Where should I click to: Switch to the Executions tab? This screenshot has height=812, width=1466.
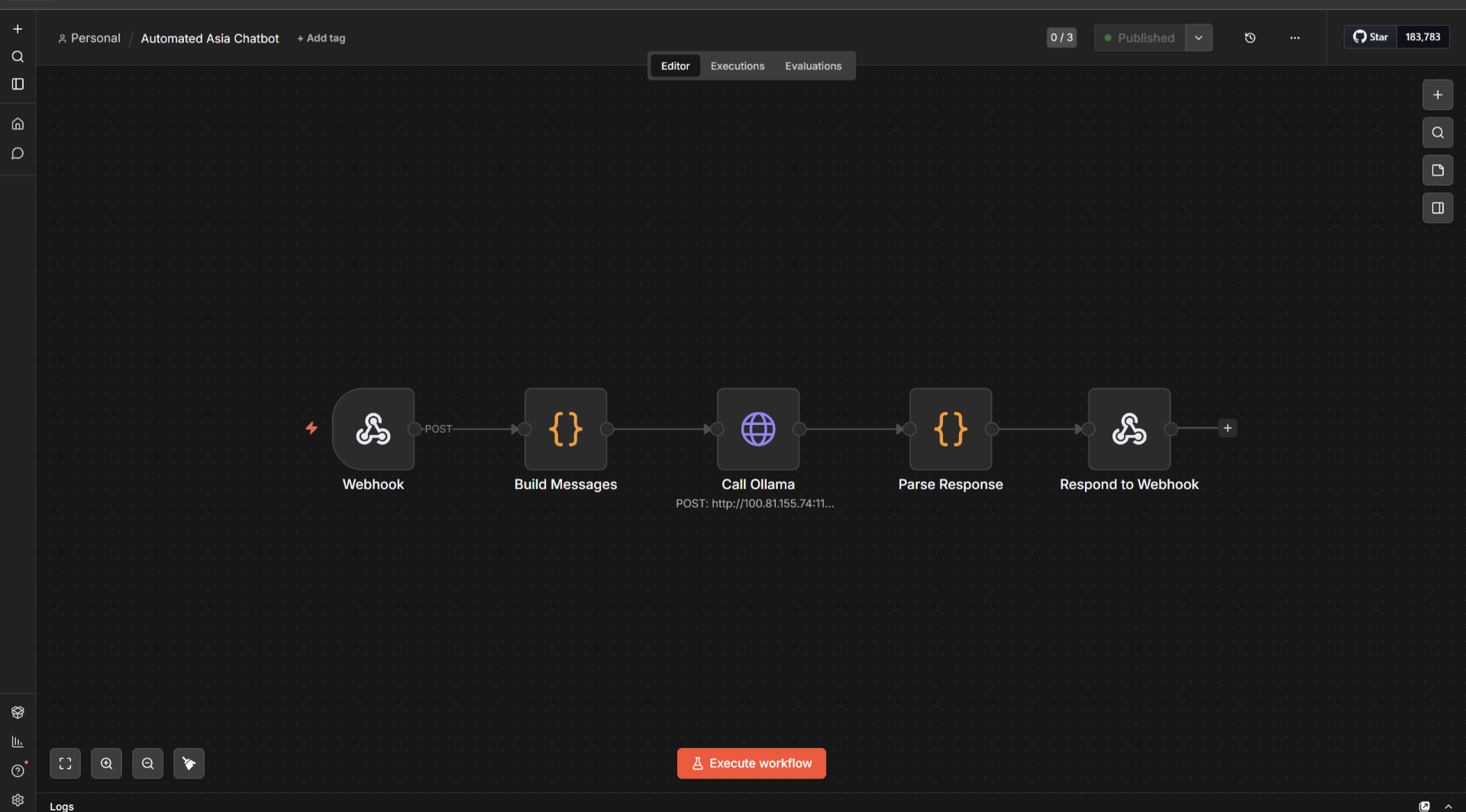pyautogui.click(x=738, y=66)
